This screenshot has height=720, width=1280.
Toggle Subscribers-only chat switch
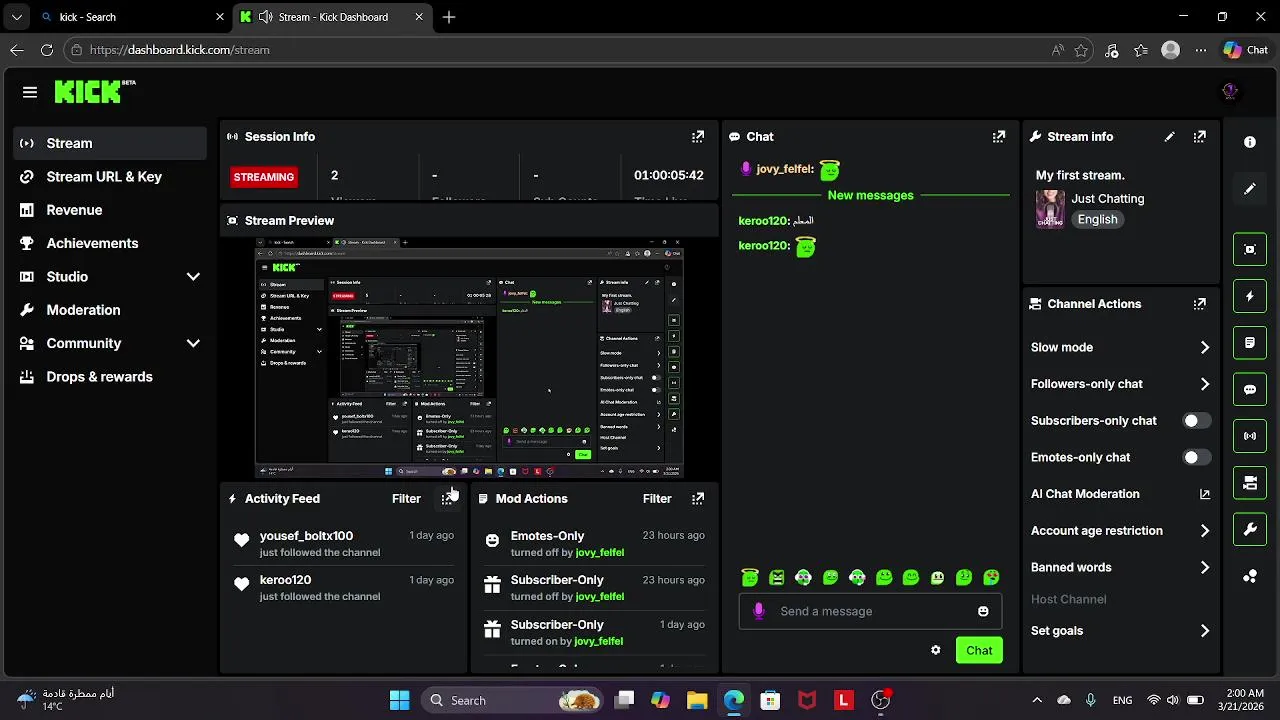(x=1196, y=421)
